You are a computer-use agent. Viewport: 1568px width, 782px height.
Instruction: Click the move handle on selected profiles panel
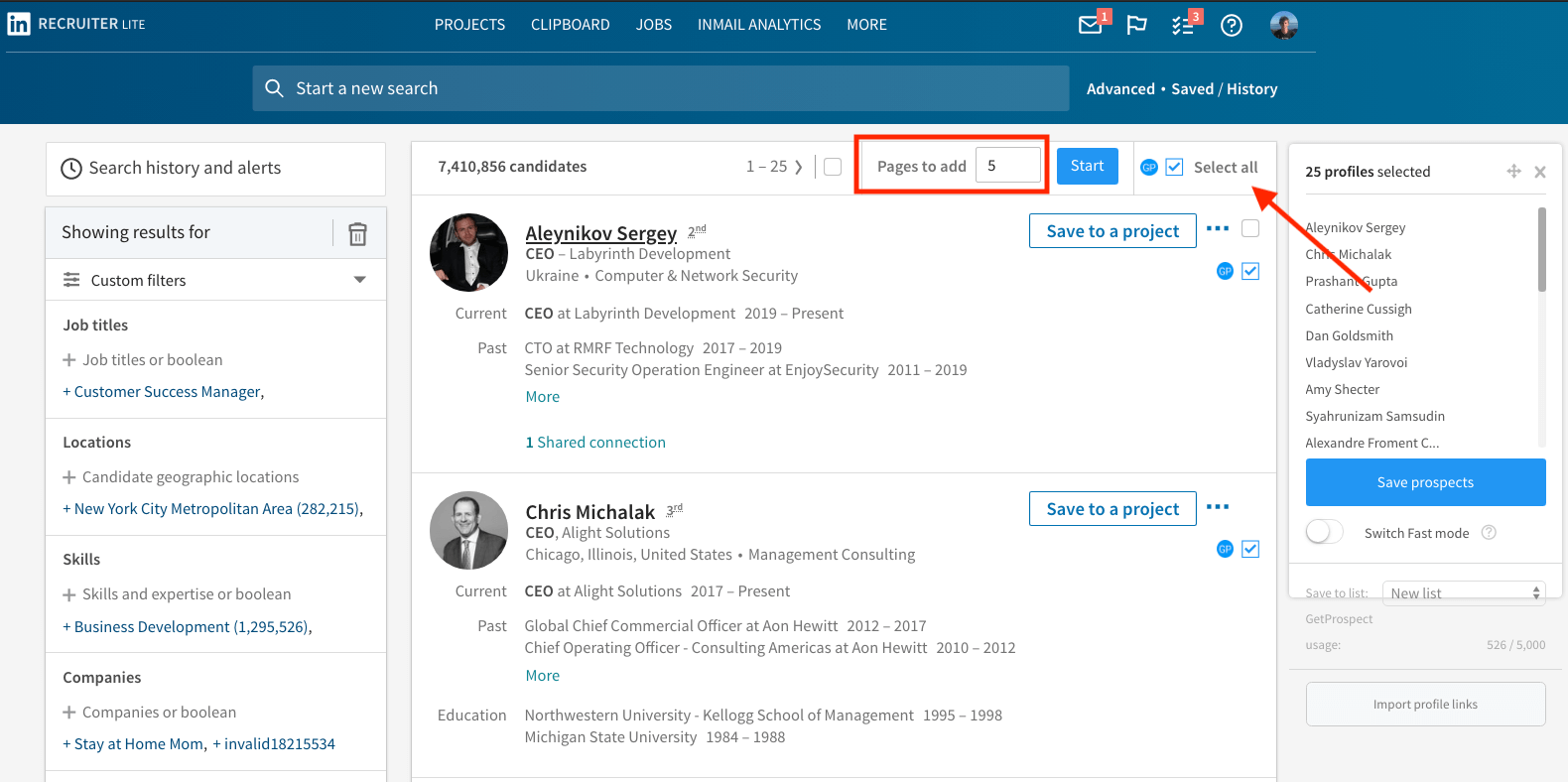click(1513, 171)
